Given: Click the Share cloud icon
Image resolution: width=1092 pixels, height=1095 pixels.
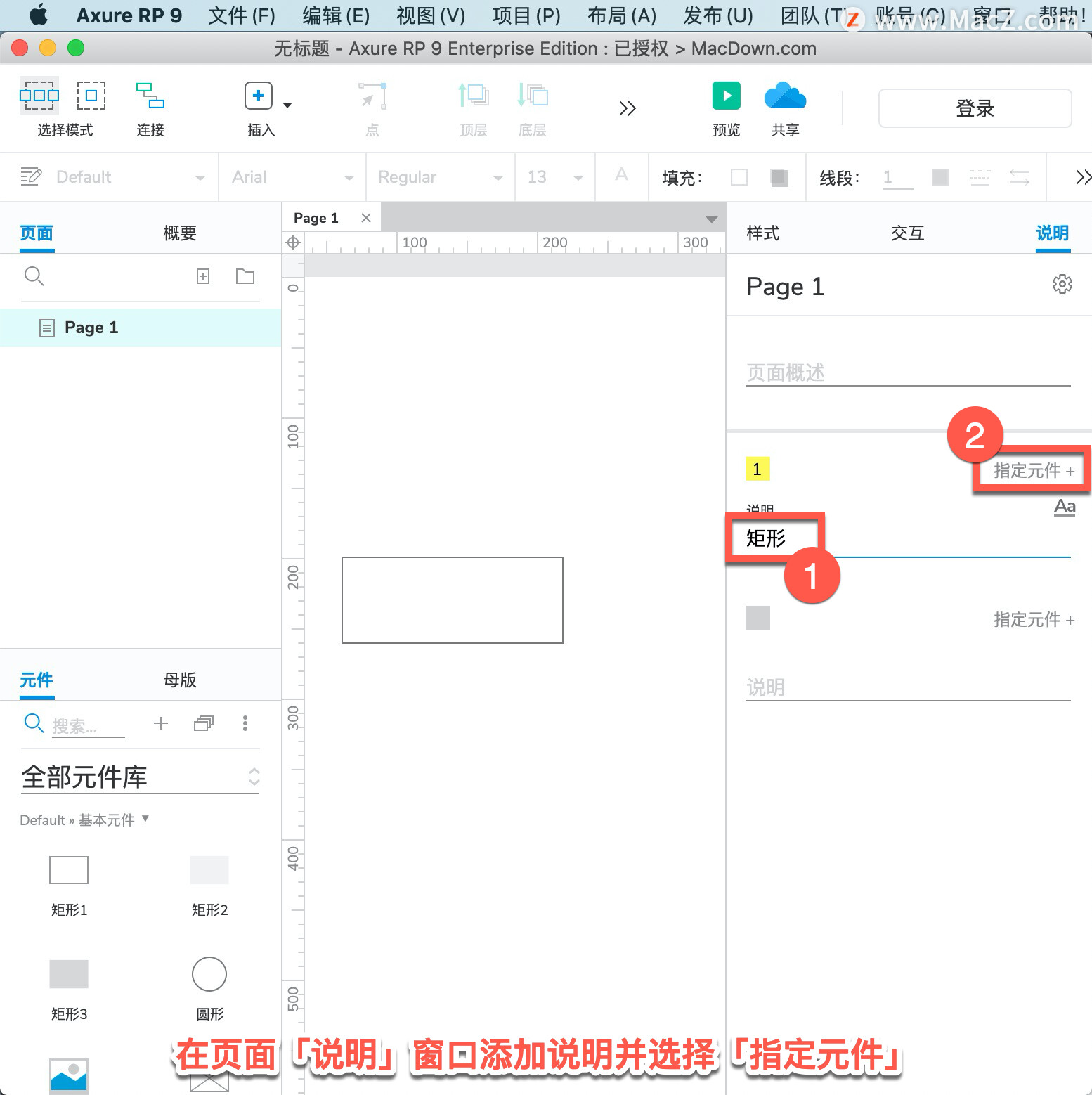Looking at the screenshot, I should pyautogui.click(x=786, y=96).
